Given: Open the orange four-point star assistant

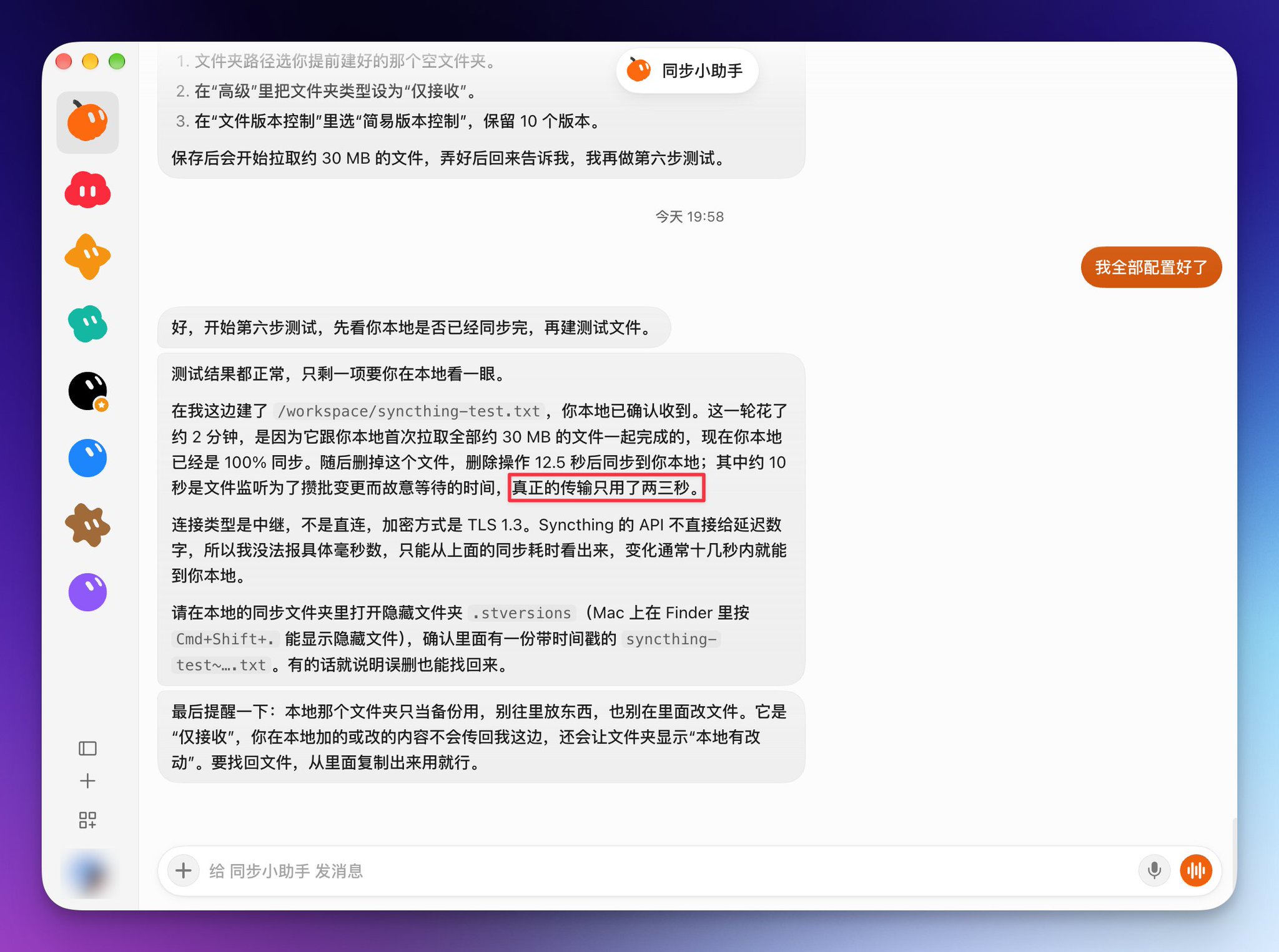Looking at the screenshot, I should coord(87,257).
